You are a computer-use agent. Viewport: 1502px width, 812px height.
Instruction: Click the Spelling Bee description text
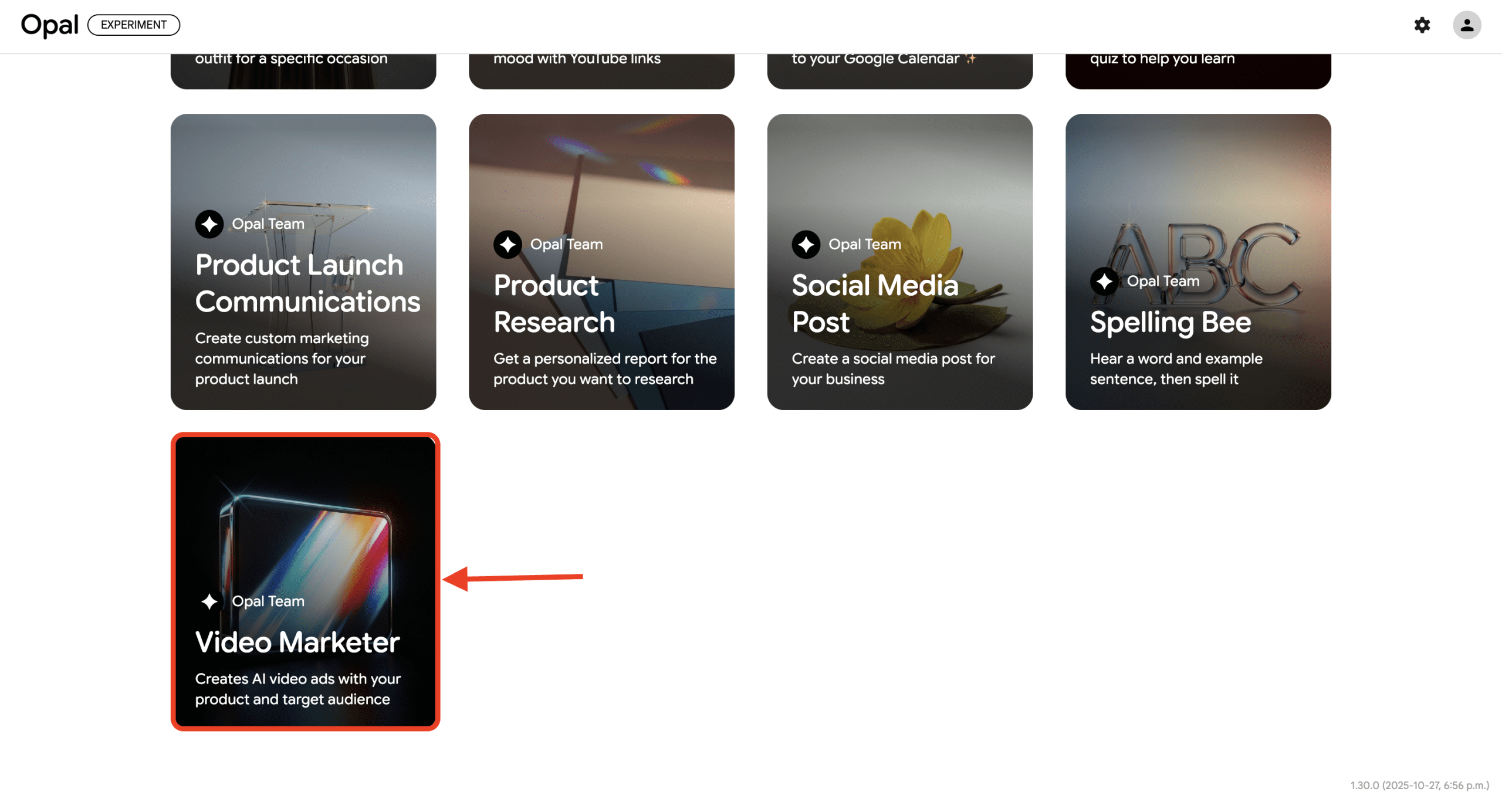coord(1176,368)
